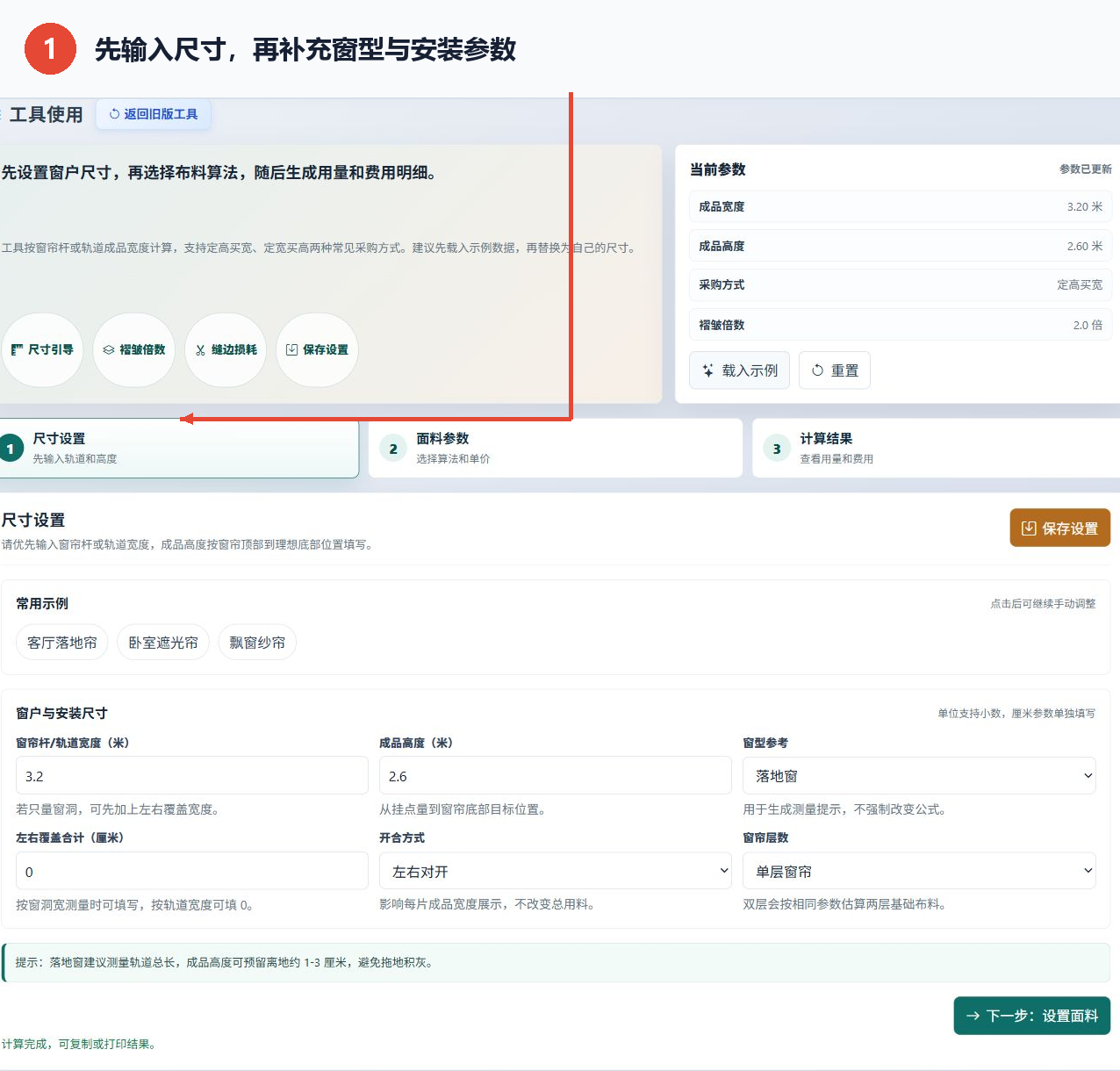The width and height of the screenshot is (1120, 1071).
Task: Click 返回旧版工具 link button
Action: (154, 114)
